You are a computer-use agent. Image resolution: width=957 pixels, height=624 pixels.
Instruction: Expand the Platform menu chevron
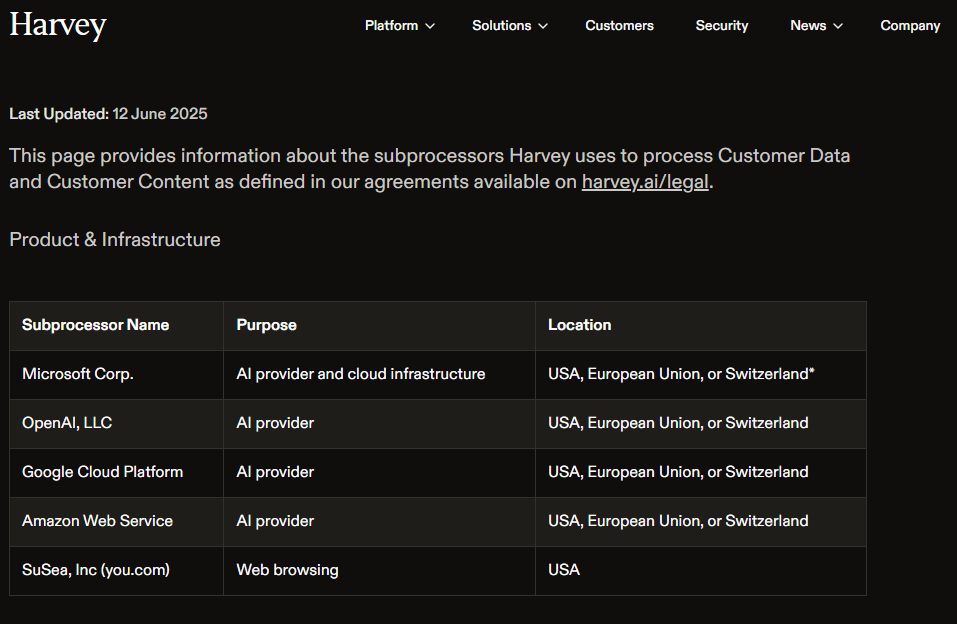tap(430, 26)
